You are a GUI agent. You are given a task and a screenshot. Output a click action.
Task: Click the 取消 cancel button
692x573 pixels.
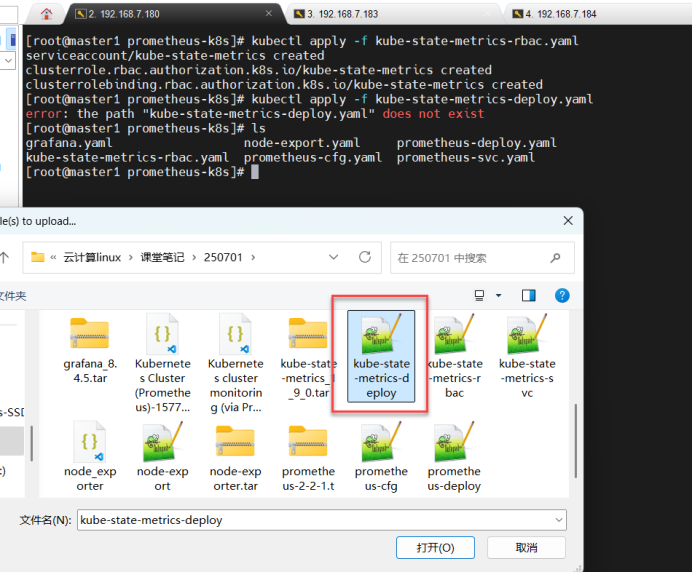pos(526,548)
